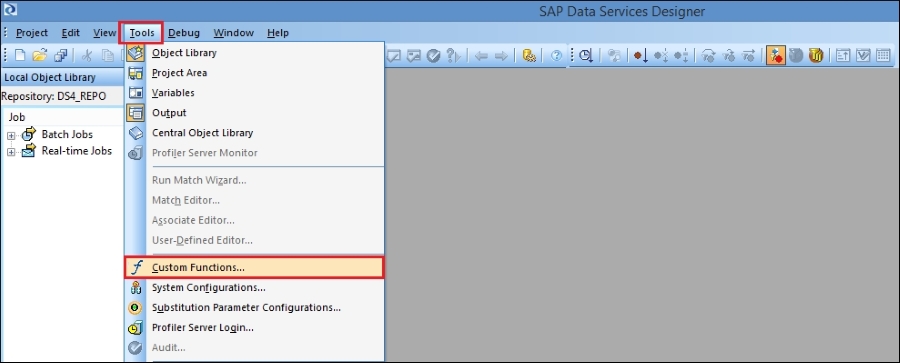
Task: Open the Help menu
Action: coord(277,33)
